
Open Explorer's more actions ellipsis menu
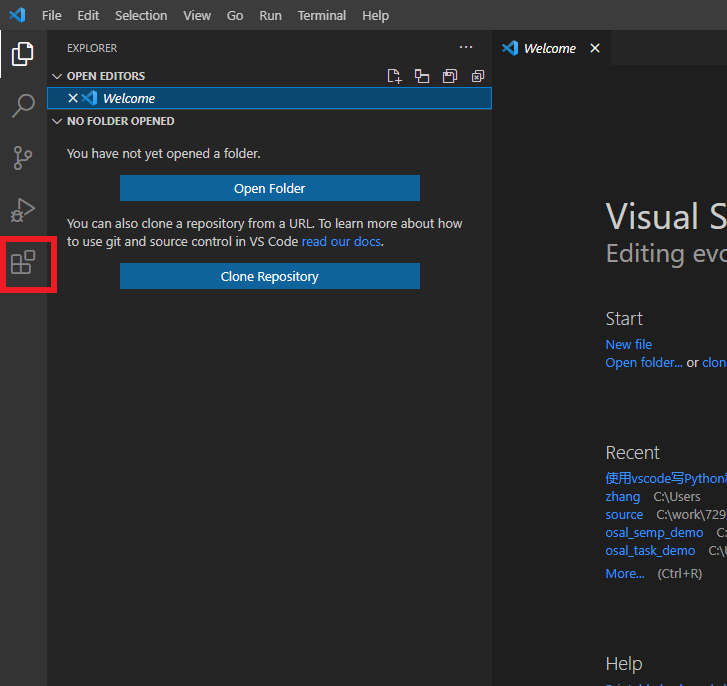tap(466, 47)
